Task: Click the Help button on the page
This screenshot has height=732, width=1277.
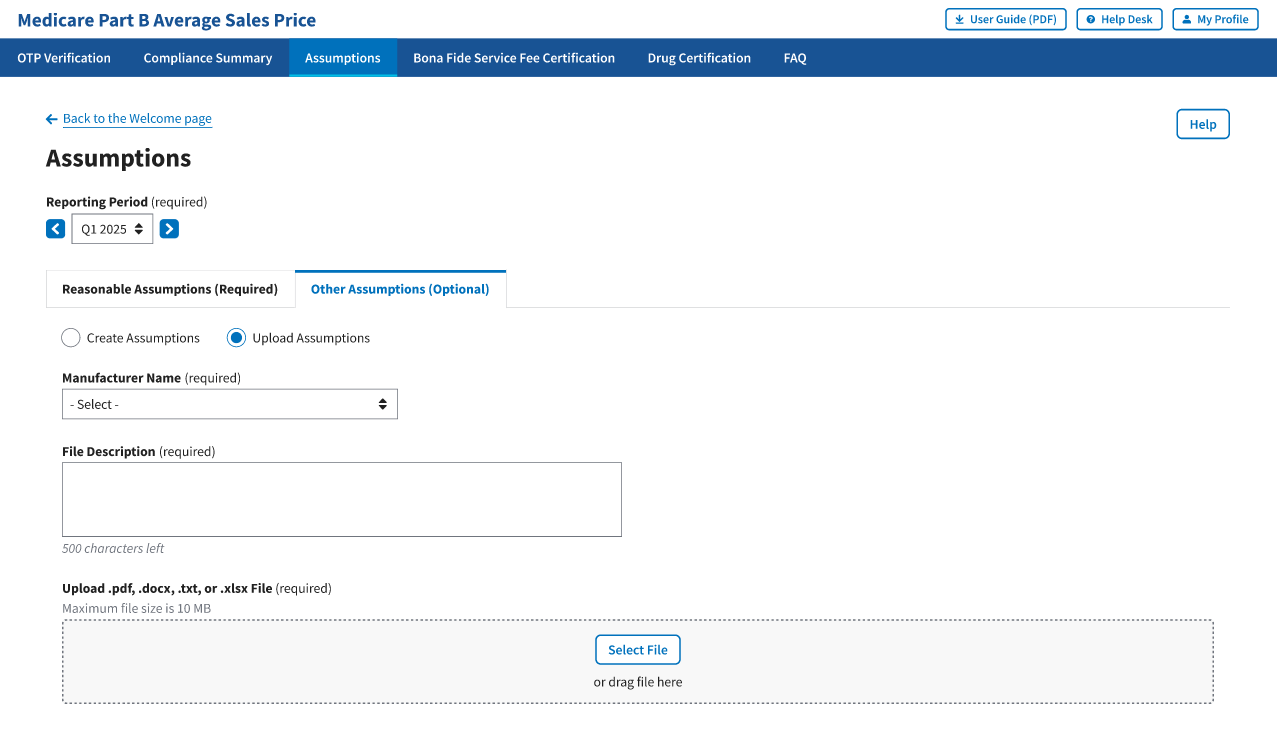Action: pyautogui.click(x=1202, y=124)
